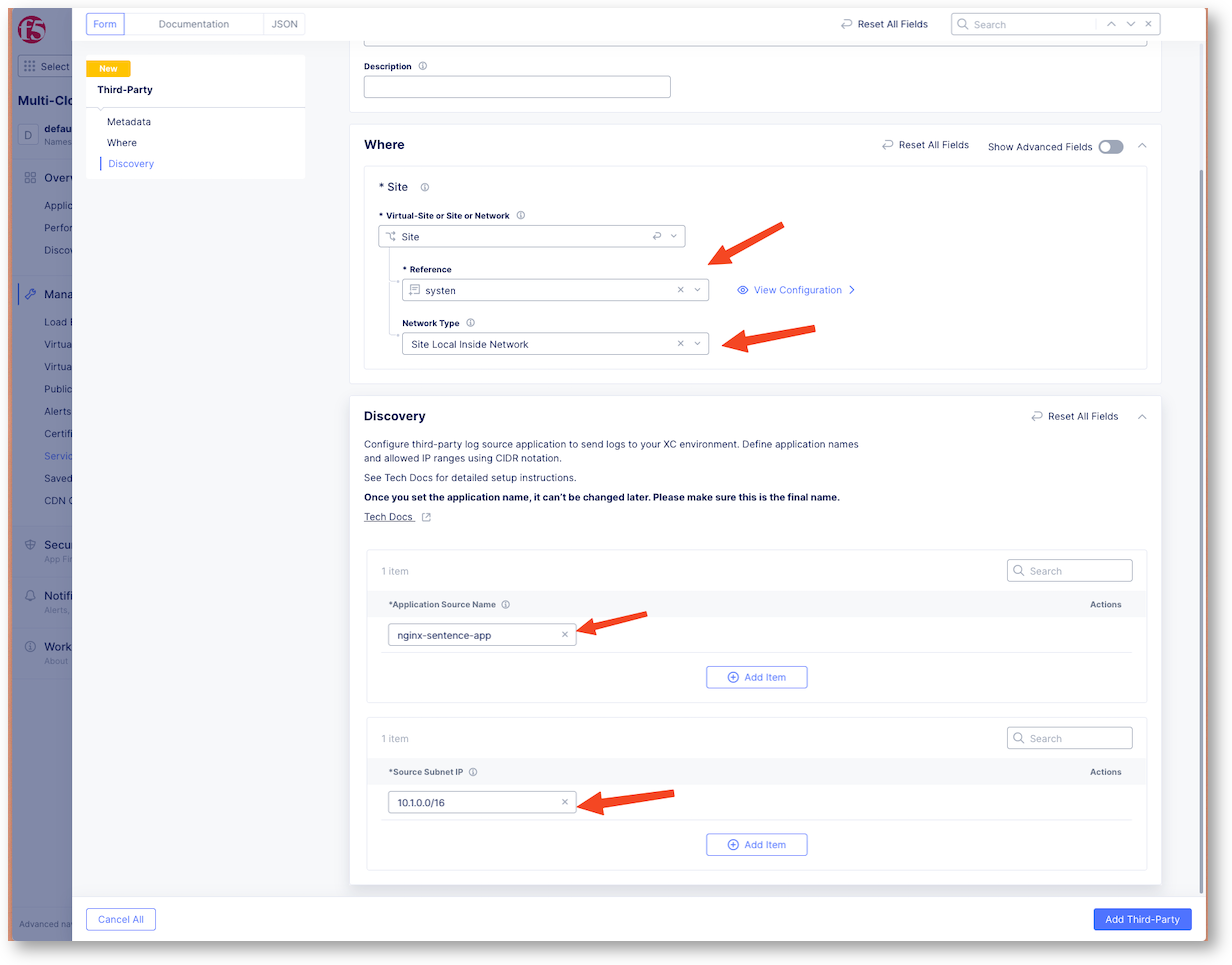
Task: Click the previous search result up chevron
Action: pyautogui.click(x=1111, y=24)
